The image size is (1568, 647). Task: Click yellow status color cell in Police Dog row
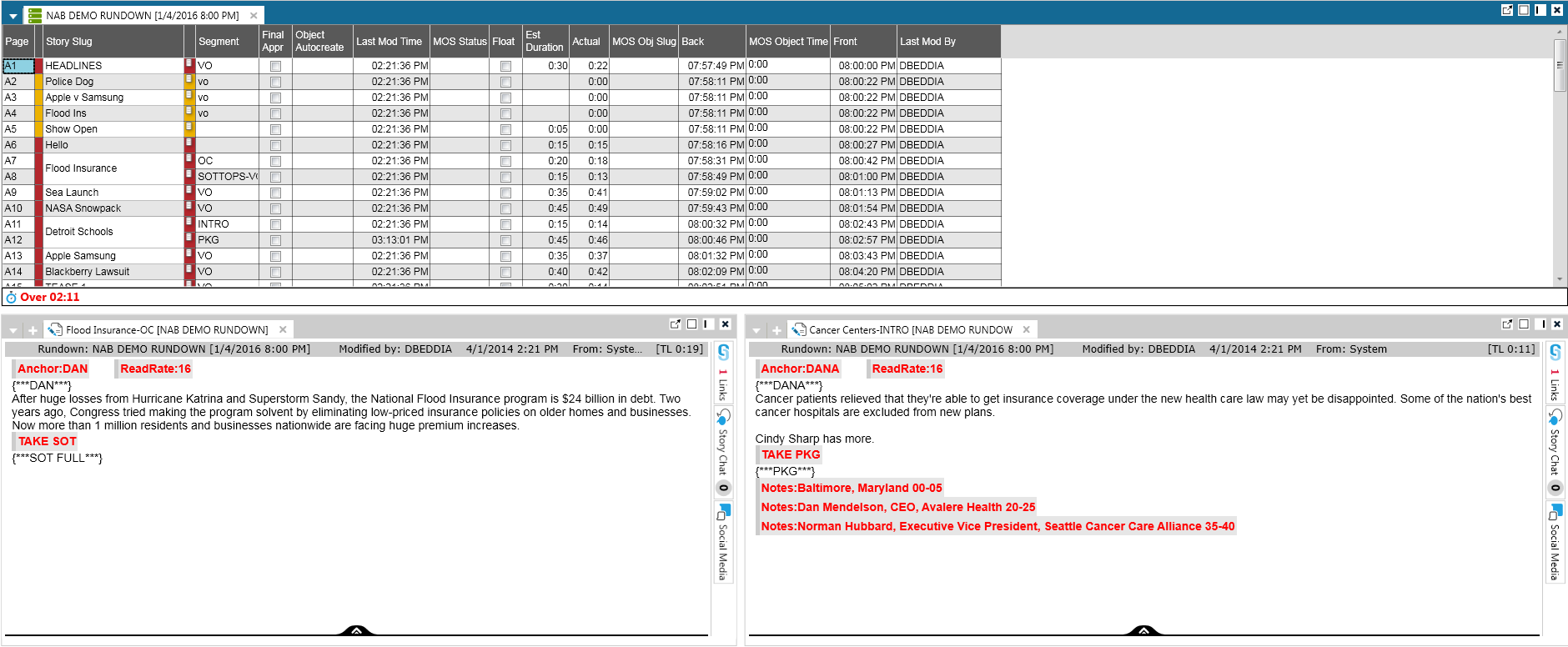click(38, 82)
